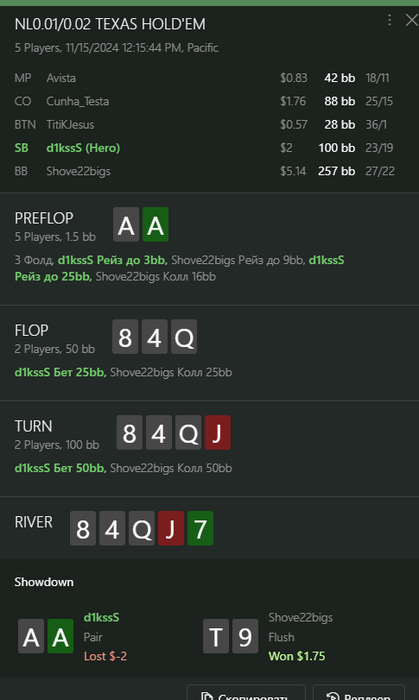Click the 8 card in the flop row
This screenshot has height=700, width=419.
tap(125, 337)
